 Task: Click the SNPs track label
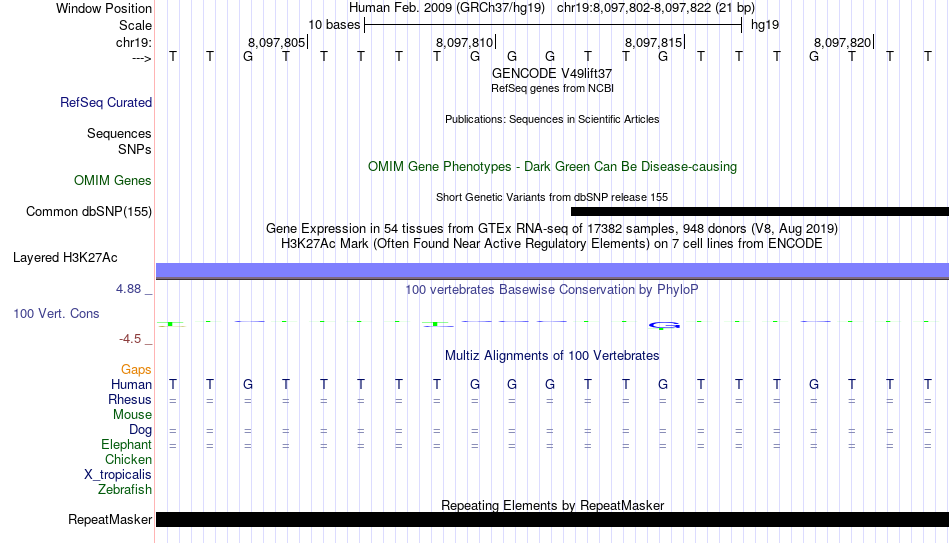tap(135, 149)
